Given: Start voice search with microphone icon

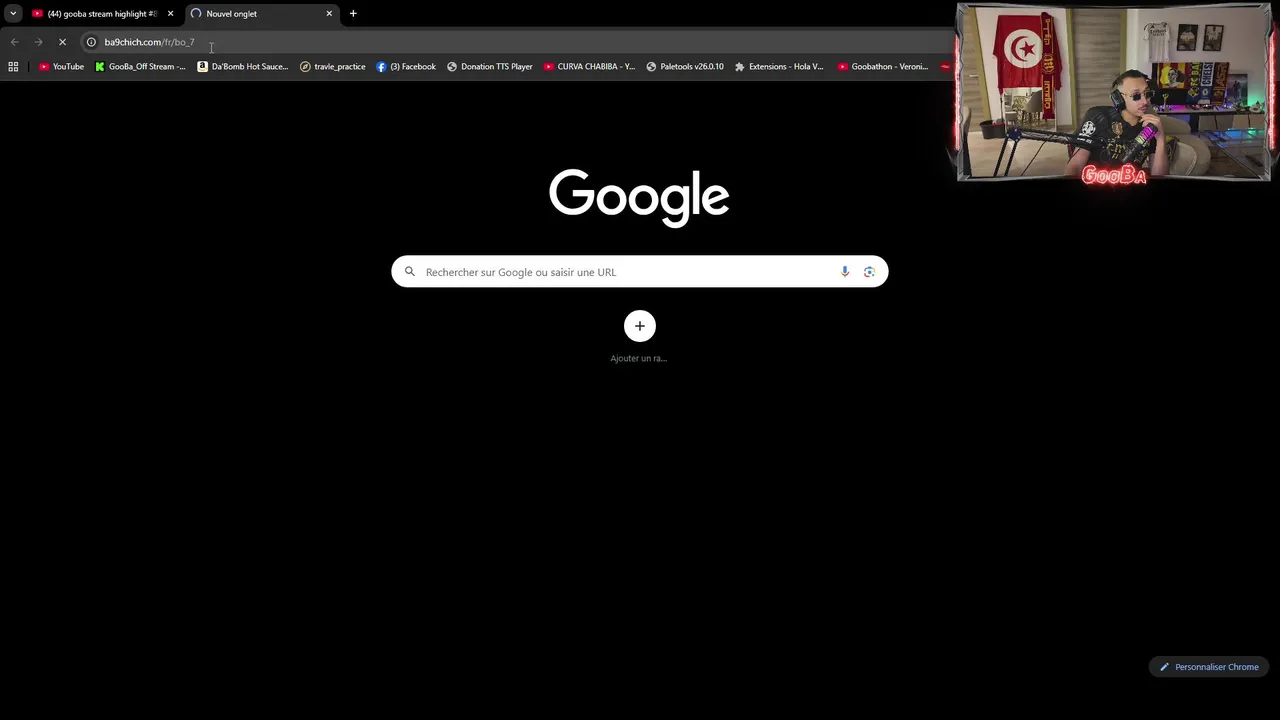Looking at the screenshot, I should point(845,272).
